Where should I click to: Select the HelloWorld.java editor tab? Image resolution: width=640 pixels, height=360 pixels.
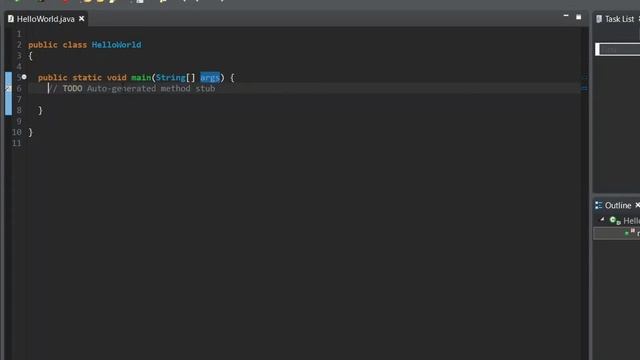46,19
